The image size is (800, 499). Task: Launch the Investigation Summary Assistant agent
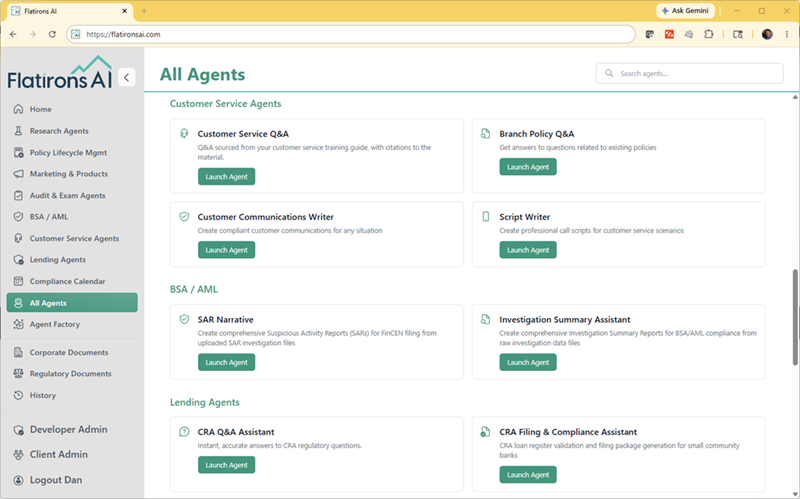[528, 362]
